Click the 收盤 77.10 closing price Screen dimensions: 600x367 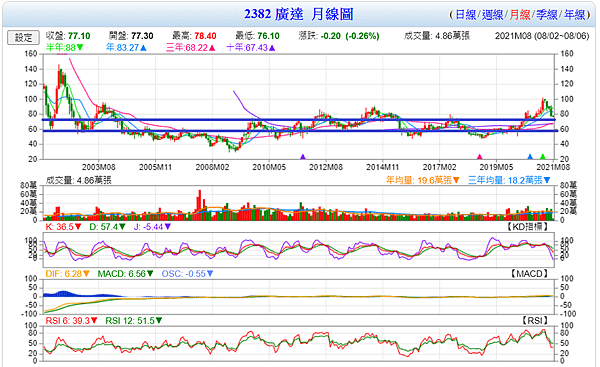[x=68, y=36]
